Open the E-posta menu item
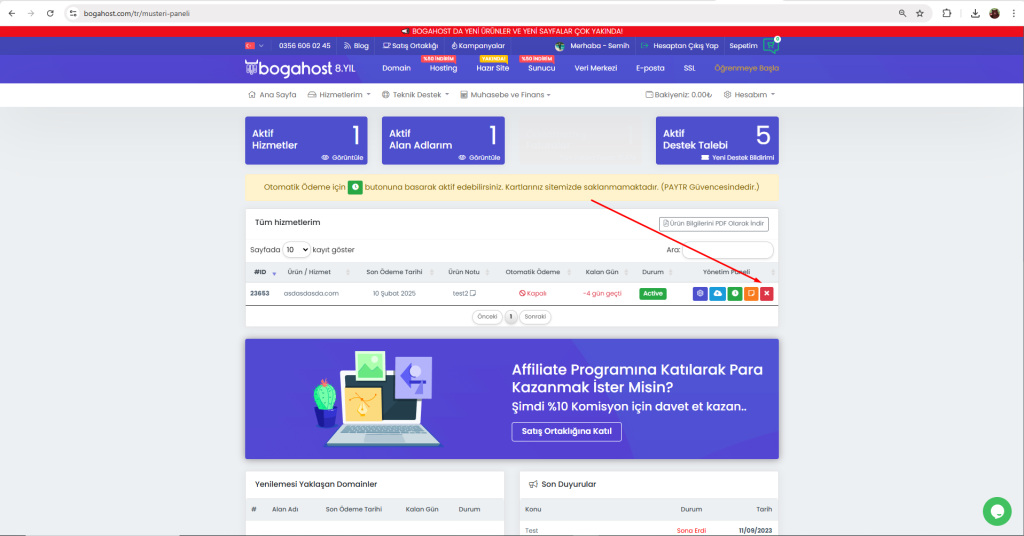The width and height of the screenshot is (1024, 536). [650, 68]
